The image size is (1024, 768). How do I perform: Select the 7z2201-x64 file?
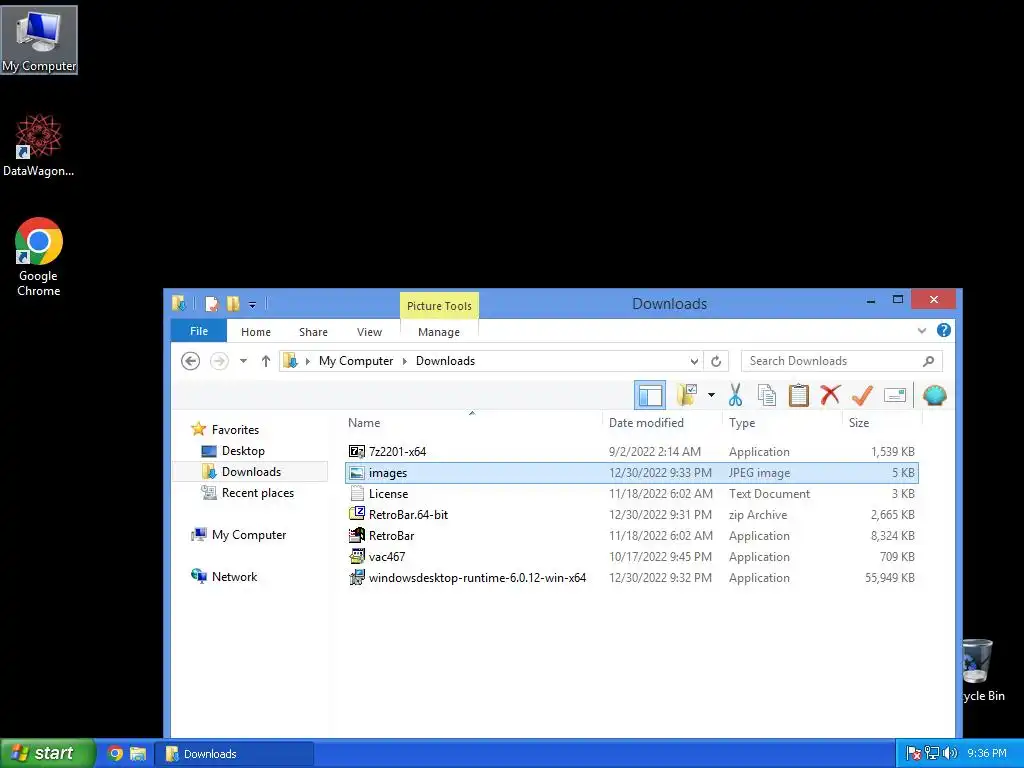click(x=632, y=451)
